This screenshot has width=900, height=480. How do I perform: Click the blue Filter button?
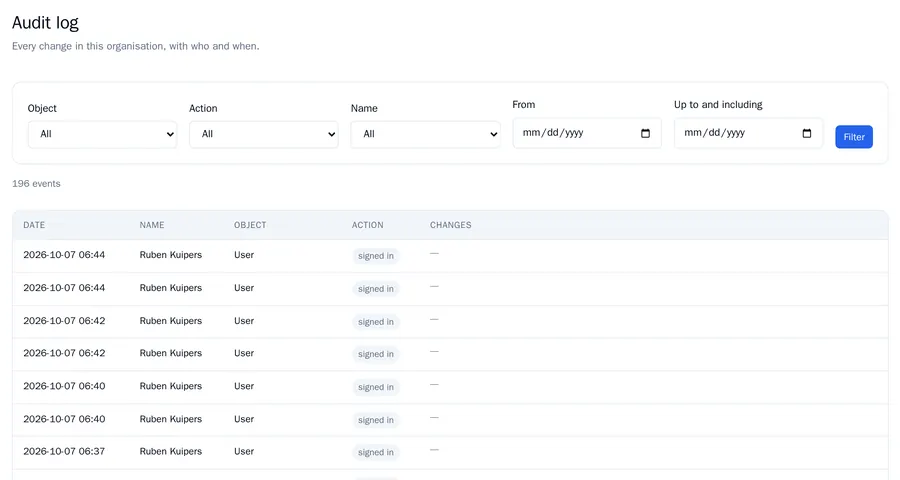854,137
